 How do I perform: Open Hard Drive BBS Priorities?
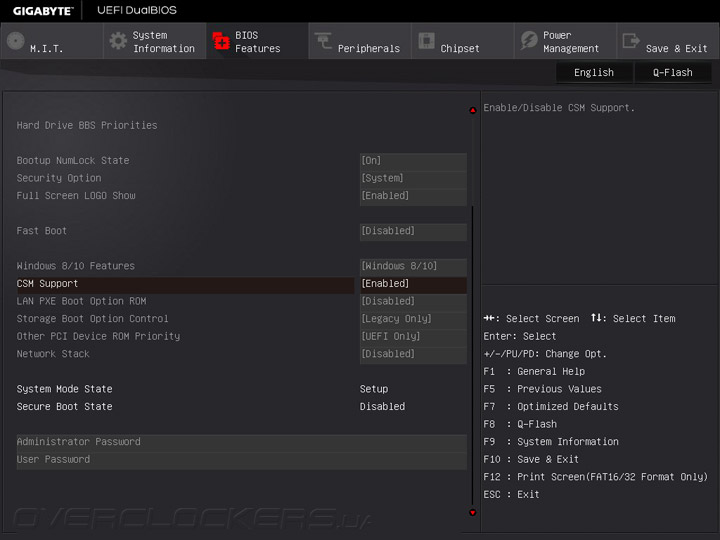pyautogui.click(x=87, y=125)
